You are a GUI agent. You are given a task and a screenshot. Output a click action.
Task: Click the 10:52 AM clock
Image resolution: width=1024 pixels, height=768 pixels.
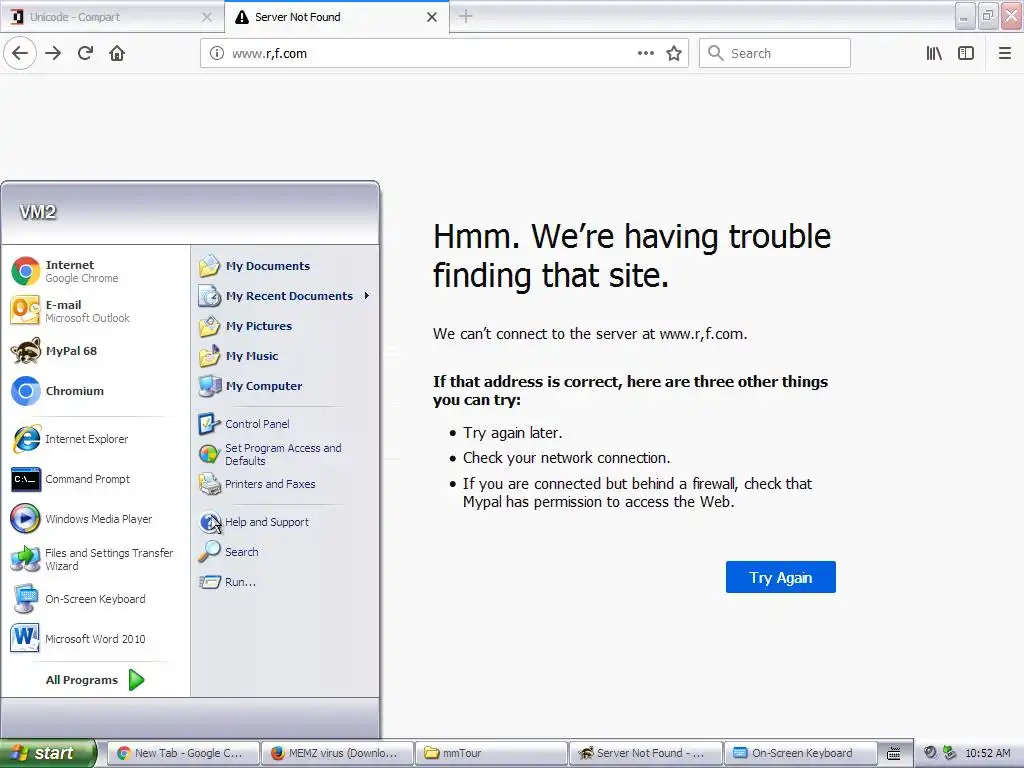987,753
